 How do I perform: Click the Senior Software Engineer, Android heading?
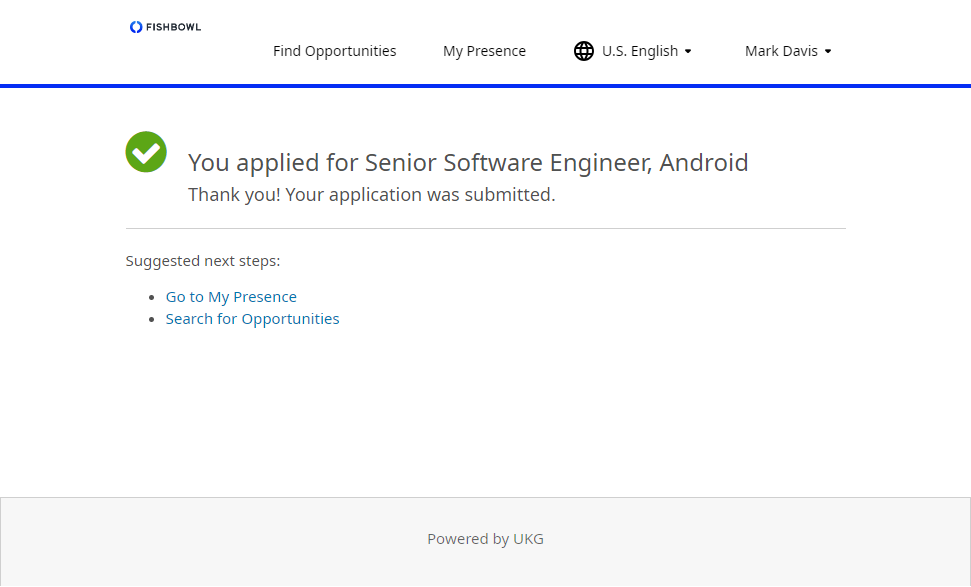[468, 162]
